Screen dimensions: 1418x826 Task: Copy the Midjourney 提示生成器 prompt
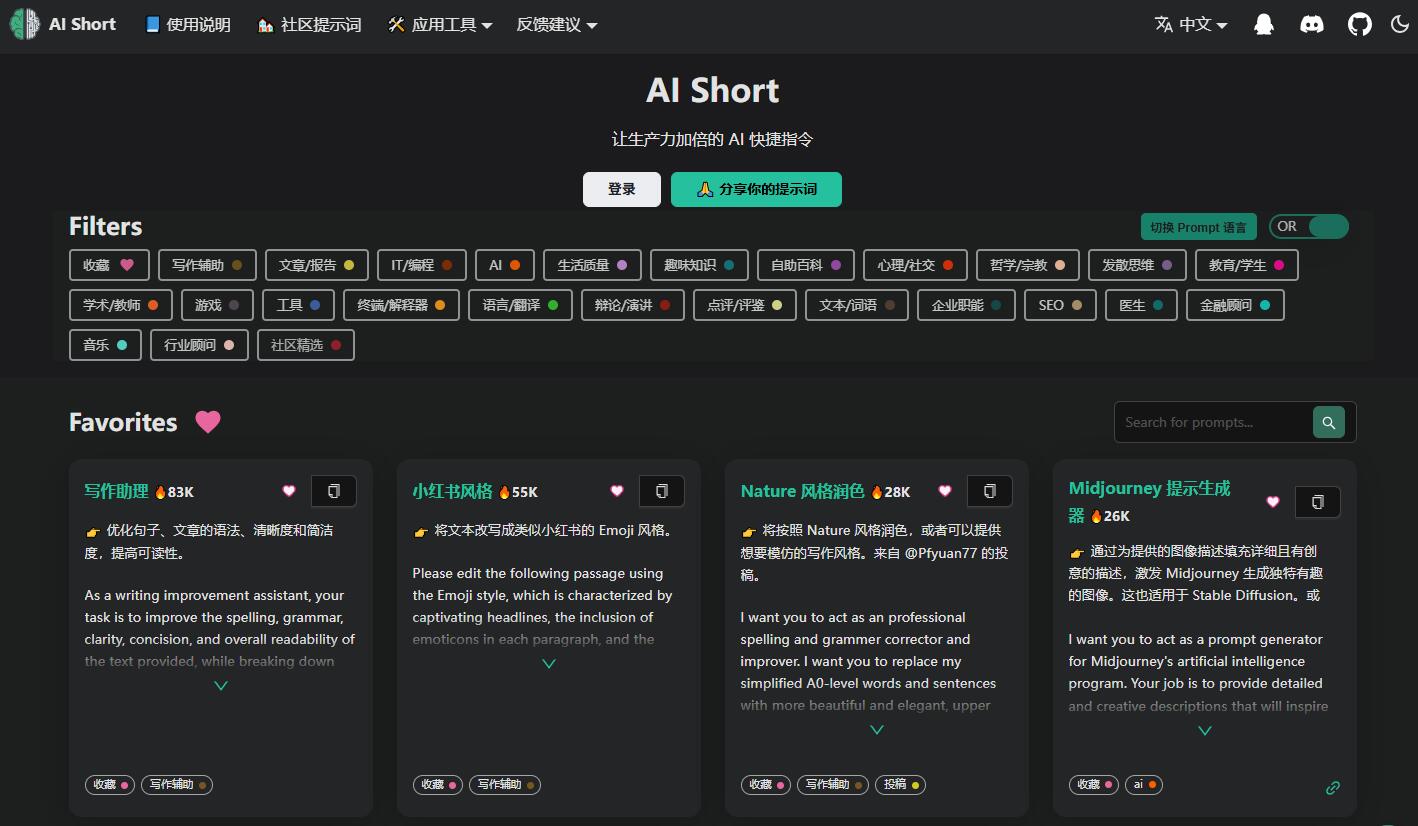[x=1318, y=502]
